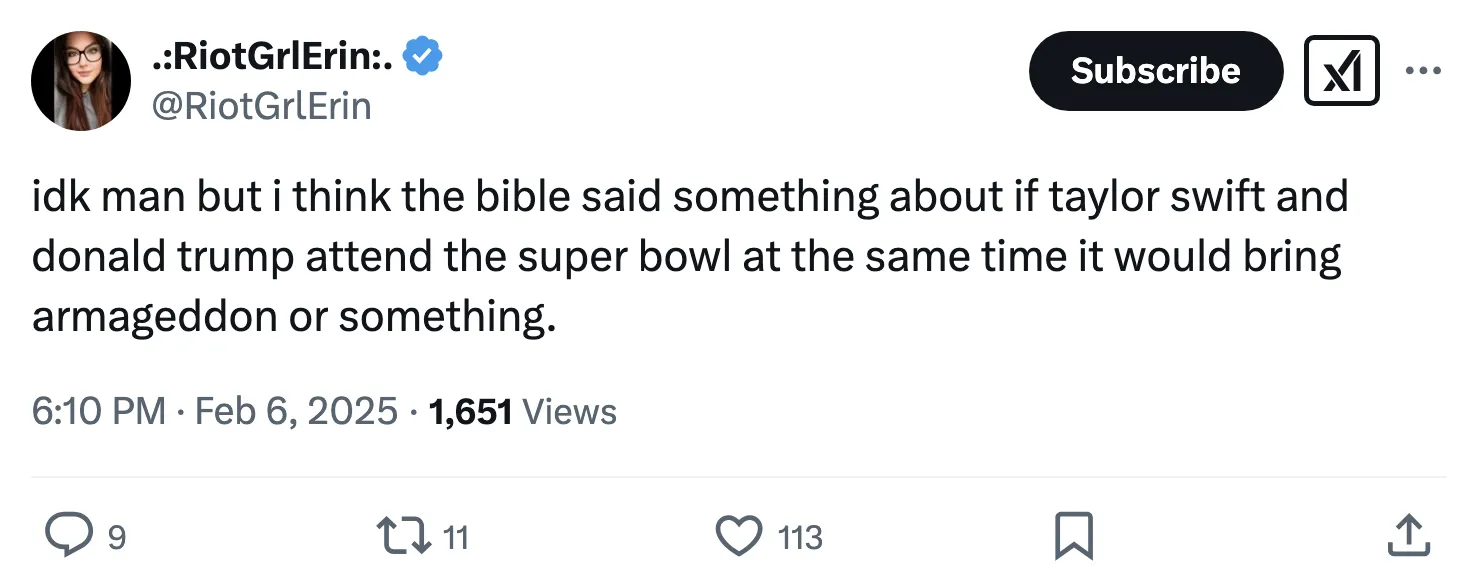Open the three-dot more options menu
The height and width of the screenshot is (588, 1476).
click(1423, 71)
